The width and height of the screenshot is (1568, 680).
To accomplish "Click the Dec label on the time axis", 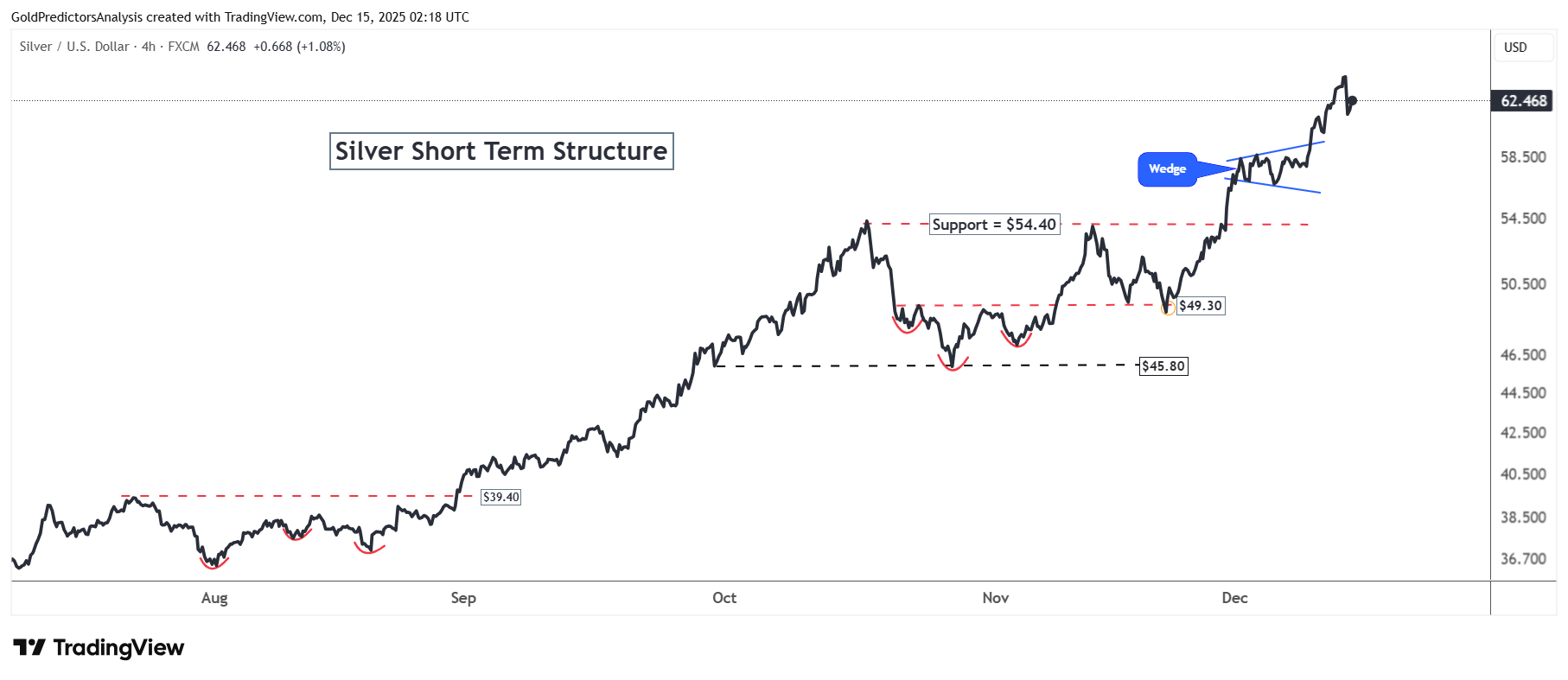I will pyautogui.click(x=1234, y=598).
